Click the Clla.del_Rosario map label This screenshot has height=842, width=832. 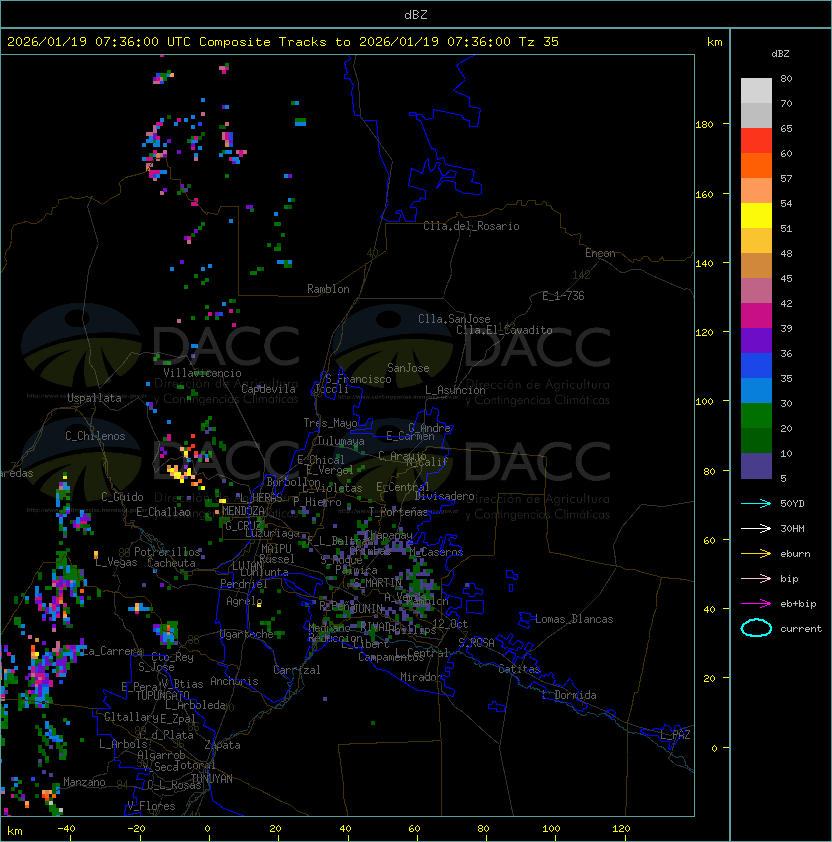coord(471,226)
